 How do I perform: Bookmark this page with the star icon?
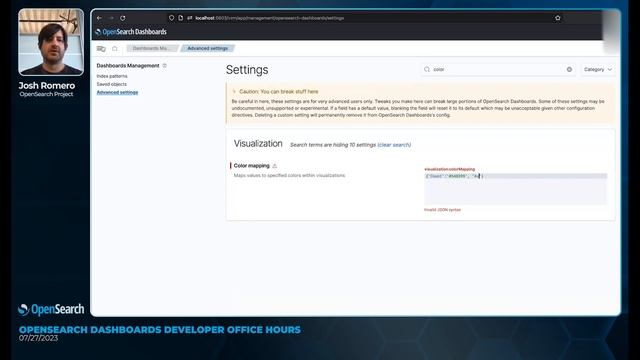558,18
